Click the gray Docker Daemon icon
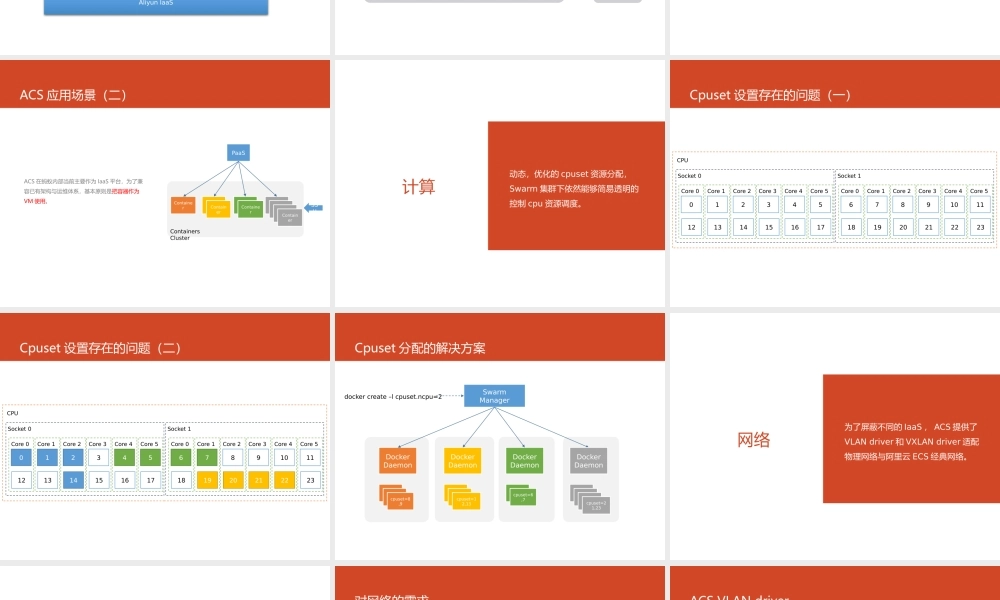This screenshot has width=1000, height=600. pyautogui.click(x=588, y=460)
